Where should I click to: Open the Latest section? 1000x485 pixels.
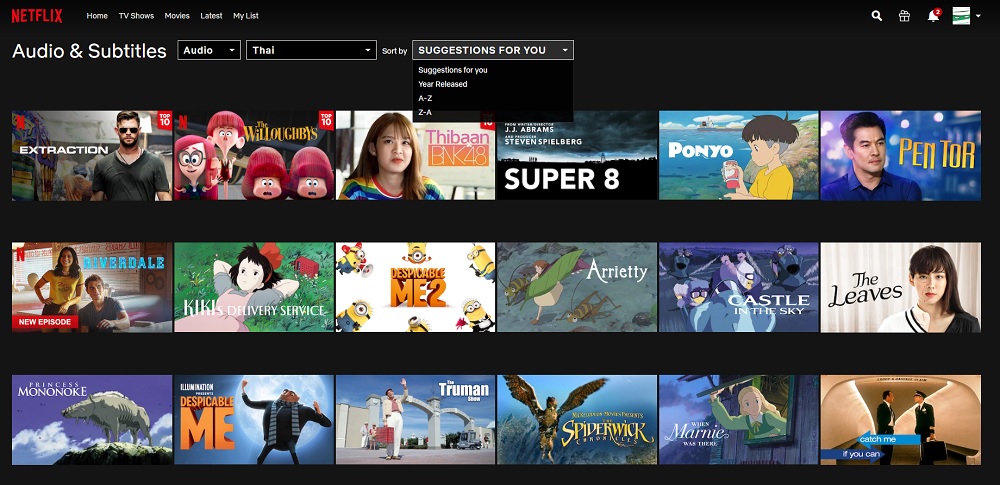(211, 16)
